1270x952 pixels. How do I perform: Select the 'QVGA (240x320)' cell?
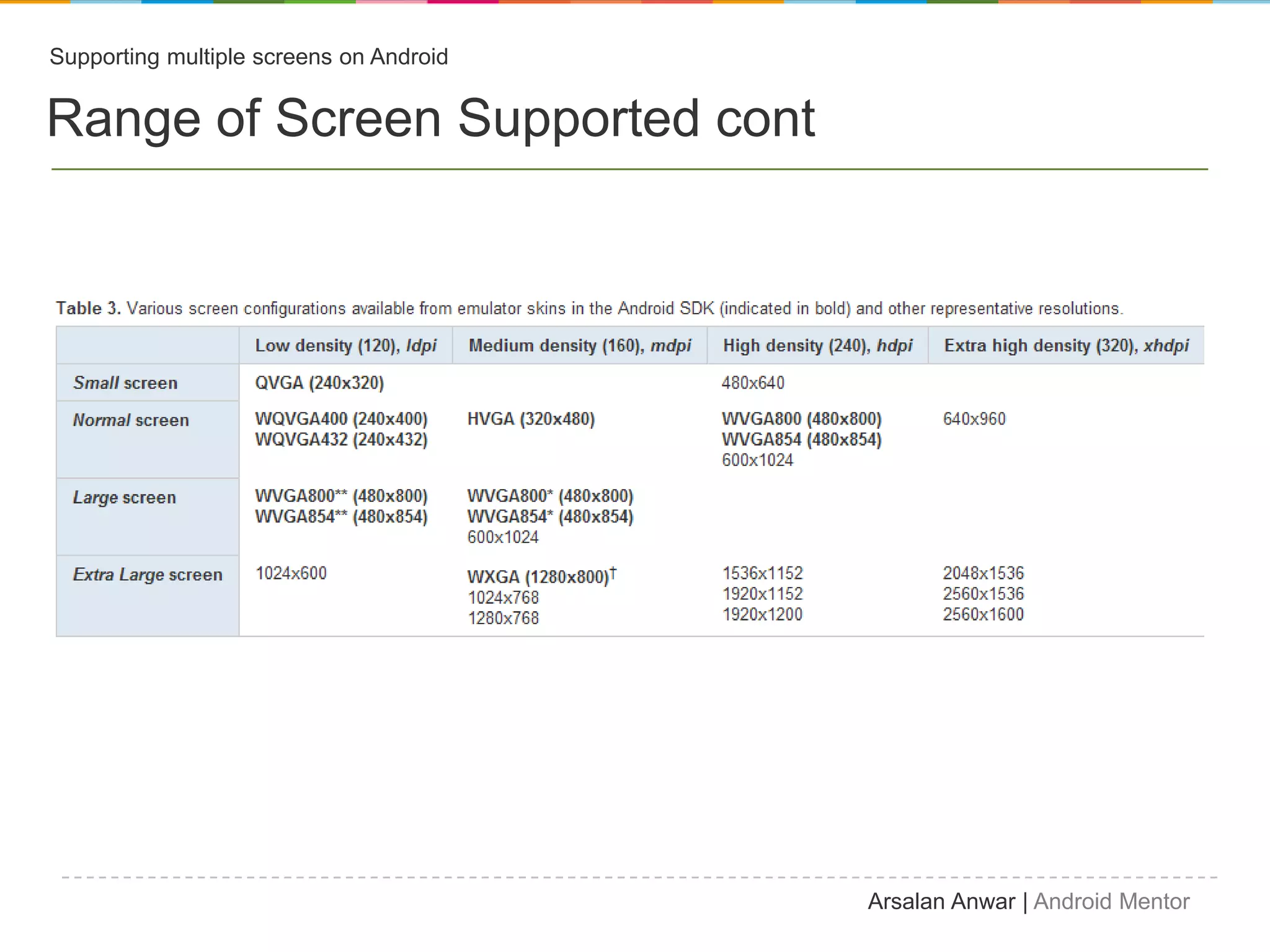[319, 383]
